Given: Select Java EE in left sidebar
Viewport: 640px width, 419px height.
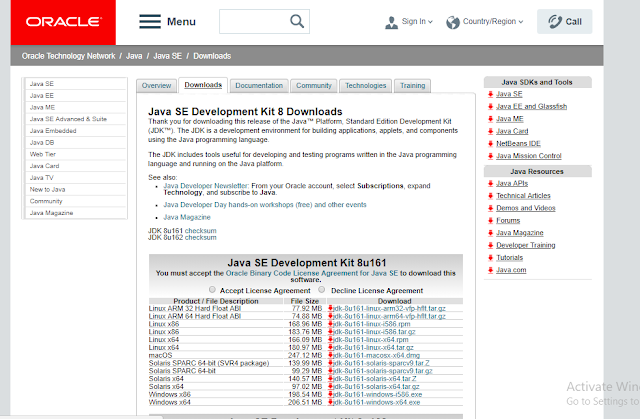Looking at the screenshot, I should click(76, 95).
